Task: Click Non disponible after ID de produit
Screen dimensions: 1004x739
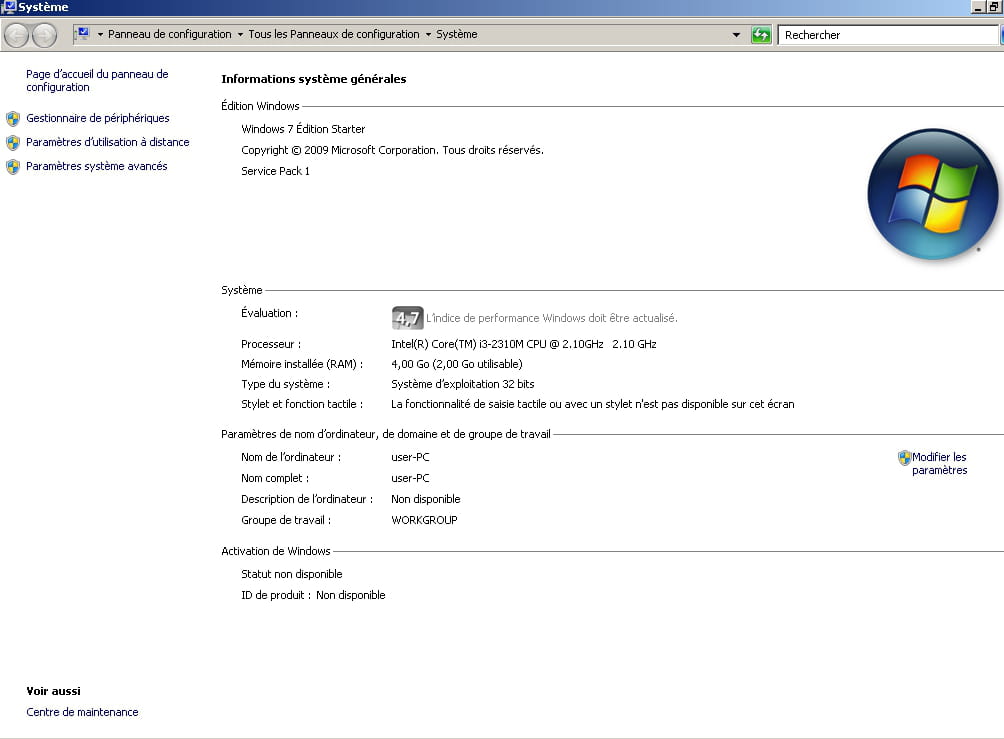Action: (x=351, y=595)
